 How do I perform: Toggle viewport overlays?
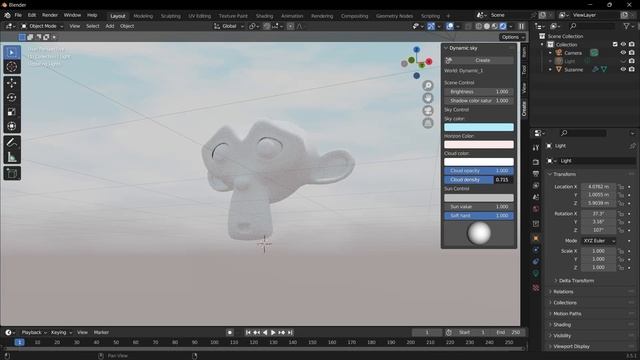[450, 26]
